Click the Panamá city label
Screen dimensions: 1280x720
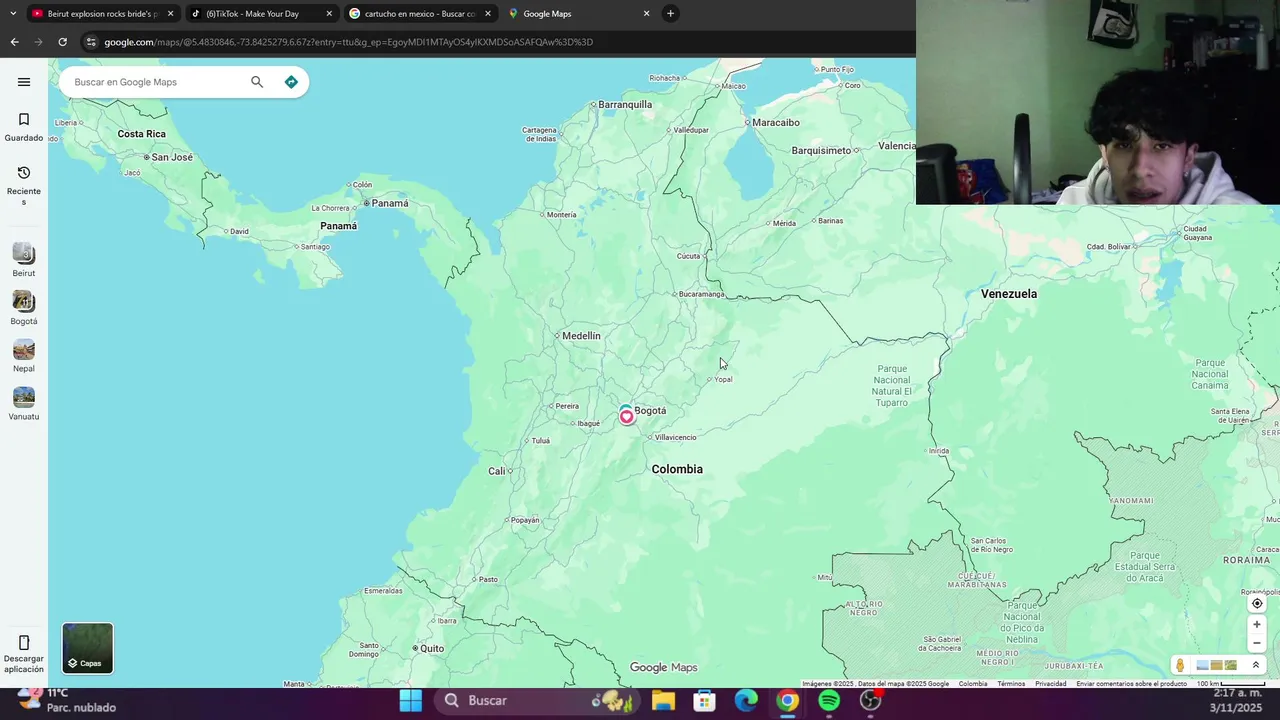click(390, 203)
